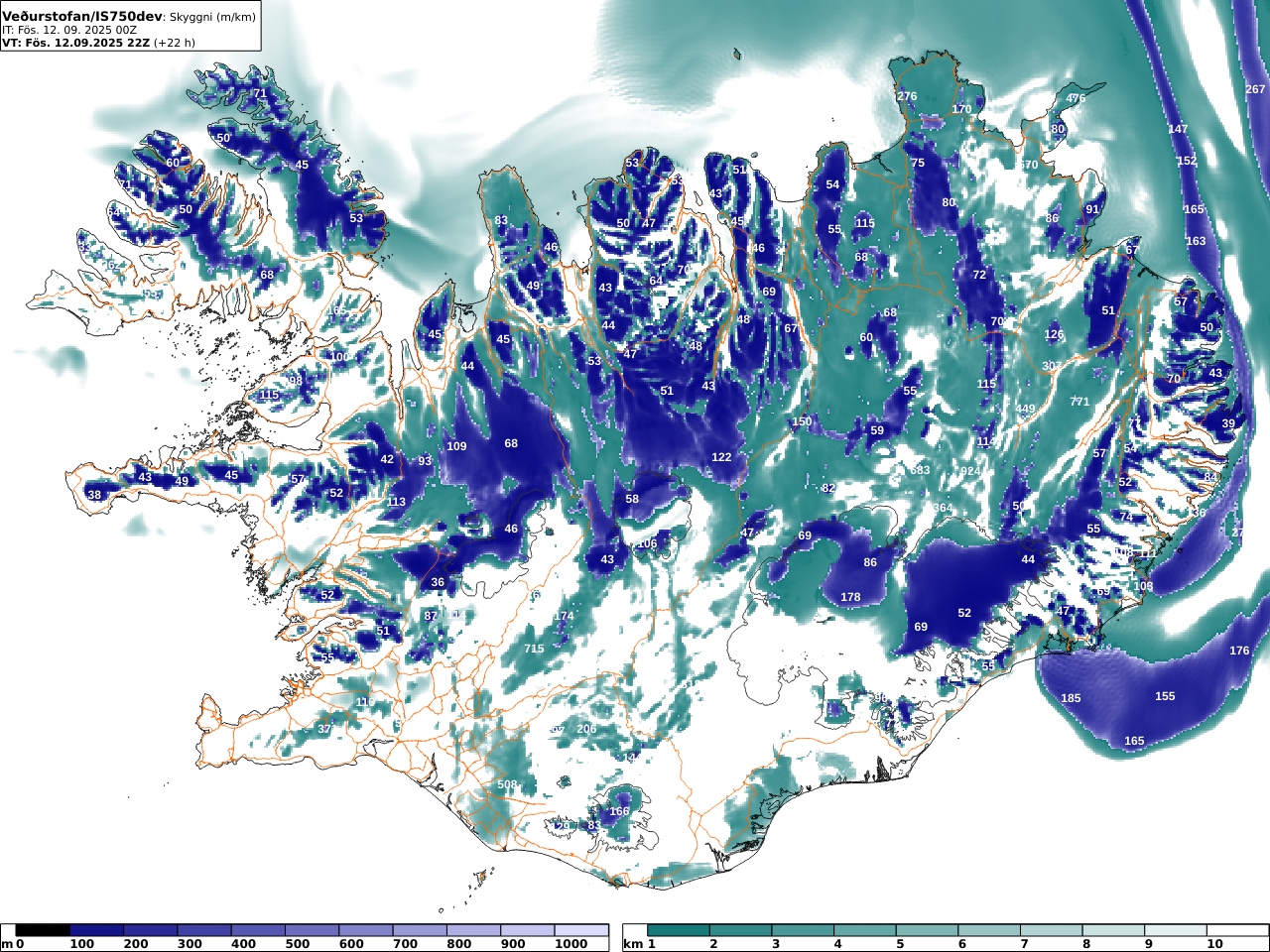Image resolution: width=1270 pixels, height=952 pixels.
Task: Select the 300–400 m legend color block
Action: 204,930
